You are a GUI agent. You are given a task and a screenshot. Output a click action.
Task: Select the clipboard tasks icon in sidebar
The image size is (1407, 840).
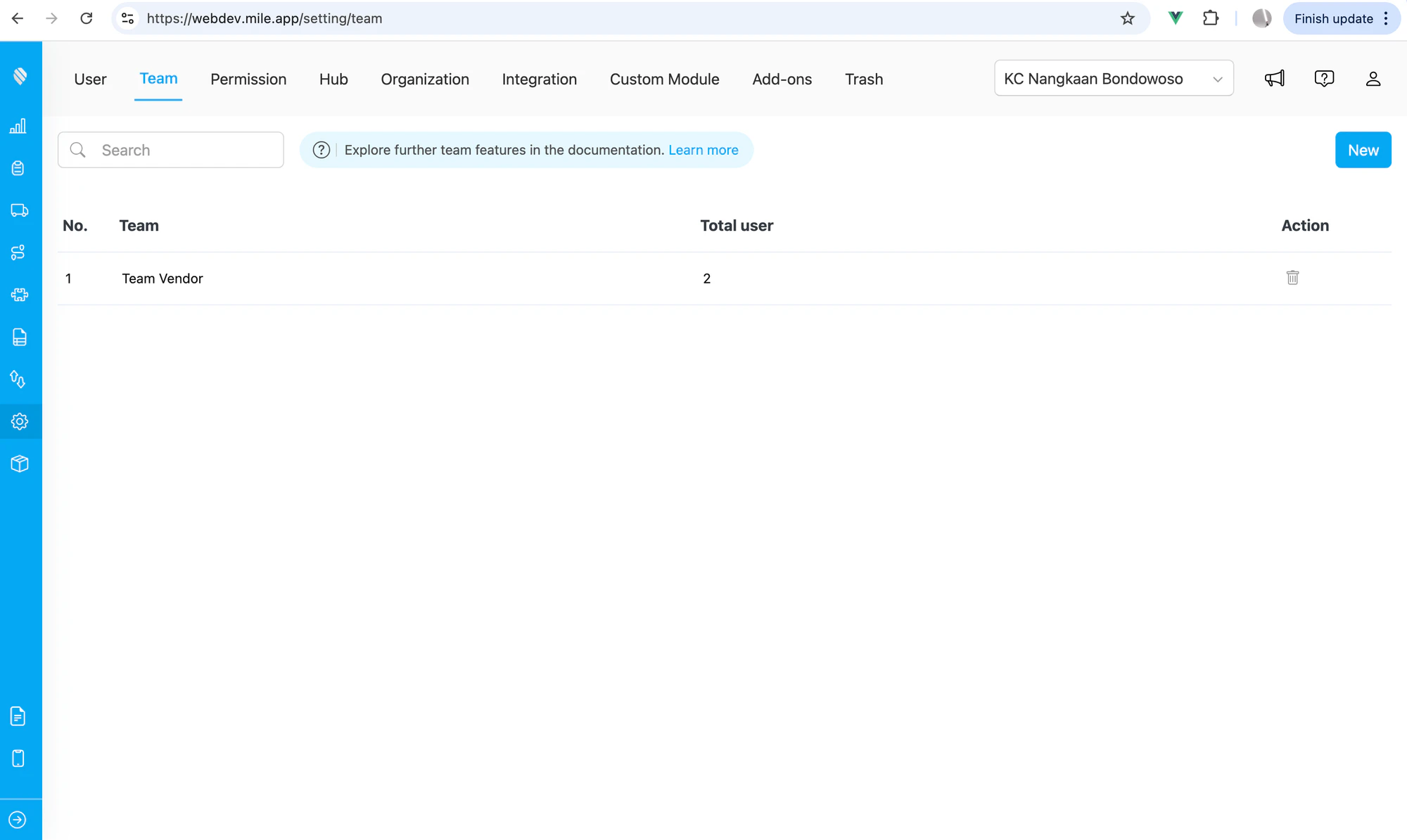click(19, 167)
